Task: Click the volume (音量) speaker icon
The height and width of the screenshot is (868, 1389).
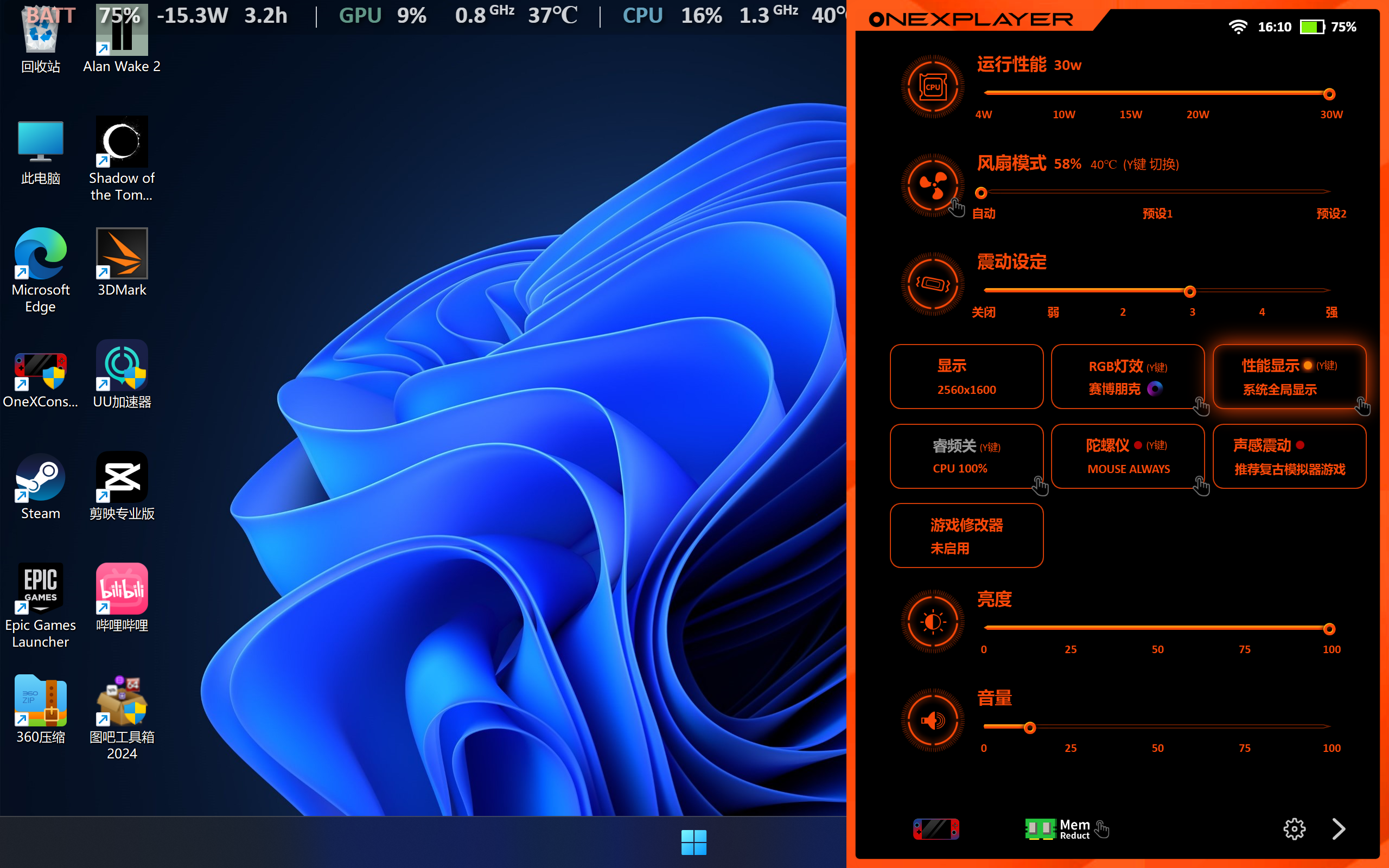Action: [933, 720]
